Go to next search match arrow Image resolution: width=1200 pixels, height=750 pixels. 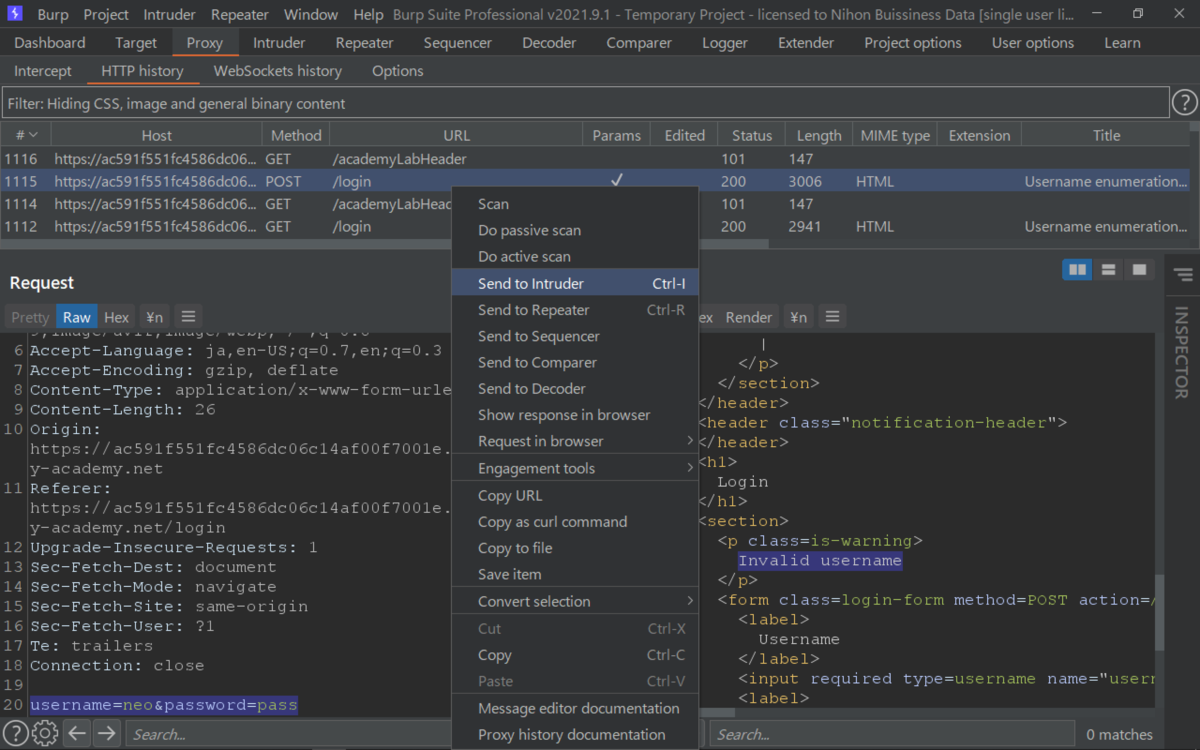tap(106, 734)
